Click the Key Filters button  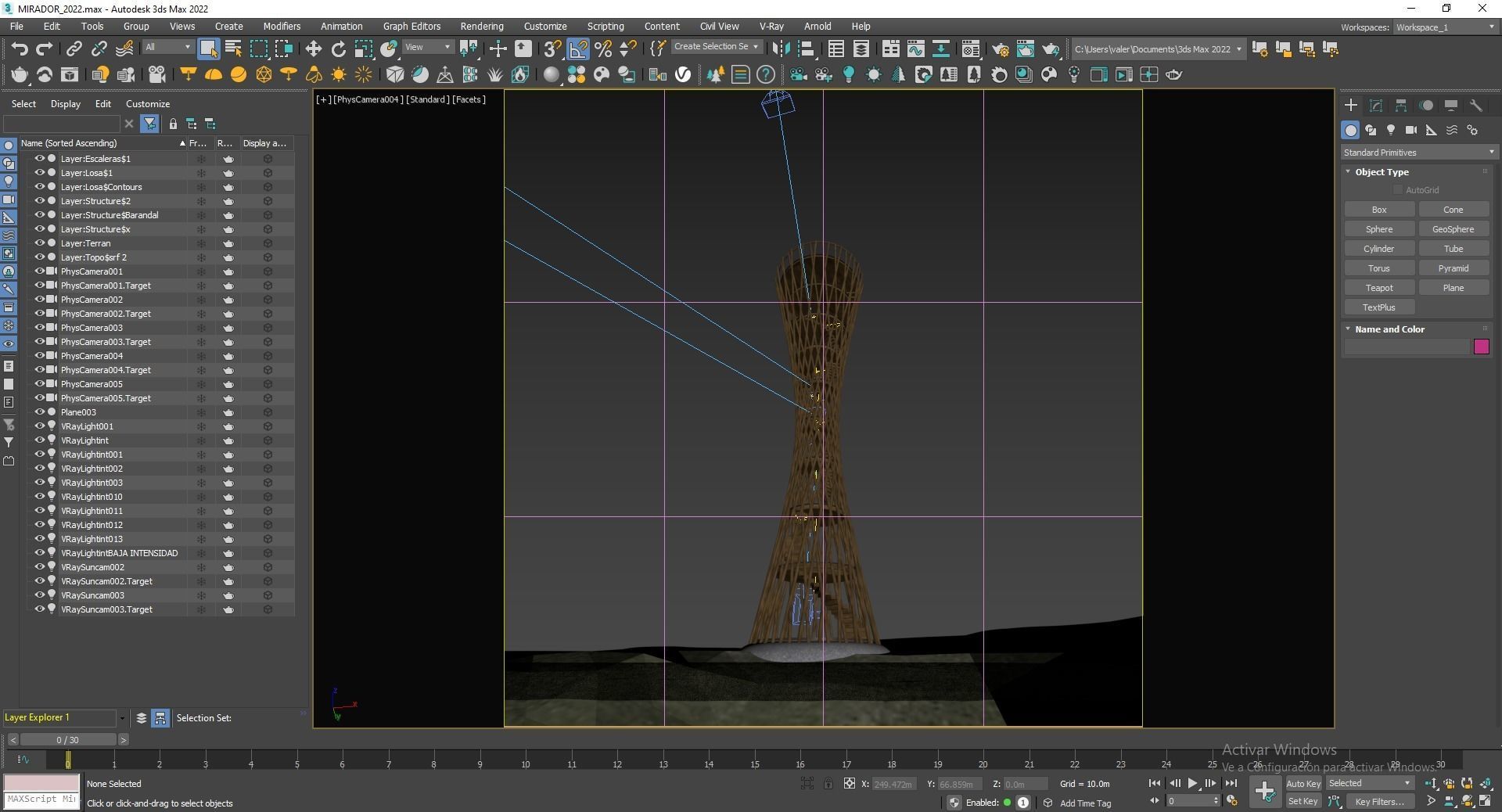pos(1380,801)
